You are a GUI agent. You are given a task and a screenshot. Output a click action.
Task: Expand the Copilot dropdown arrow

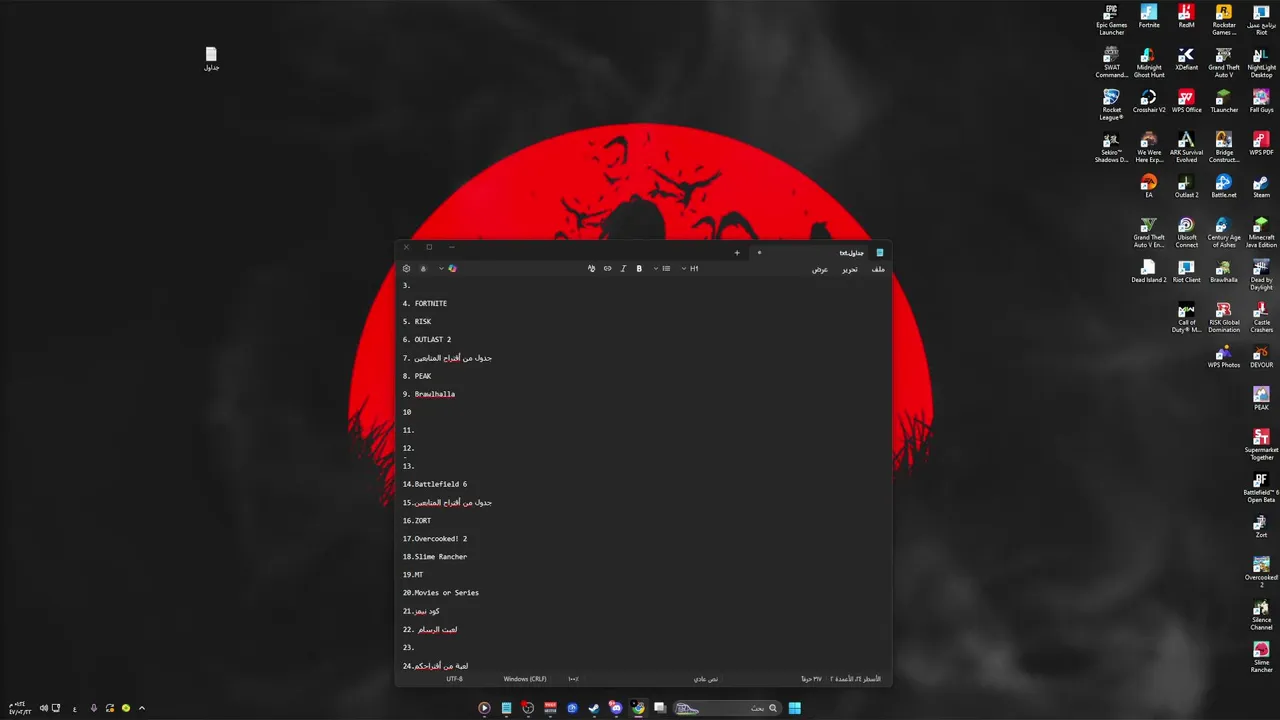pyautogui.click(x=441, y=268)
